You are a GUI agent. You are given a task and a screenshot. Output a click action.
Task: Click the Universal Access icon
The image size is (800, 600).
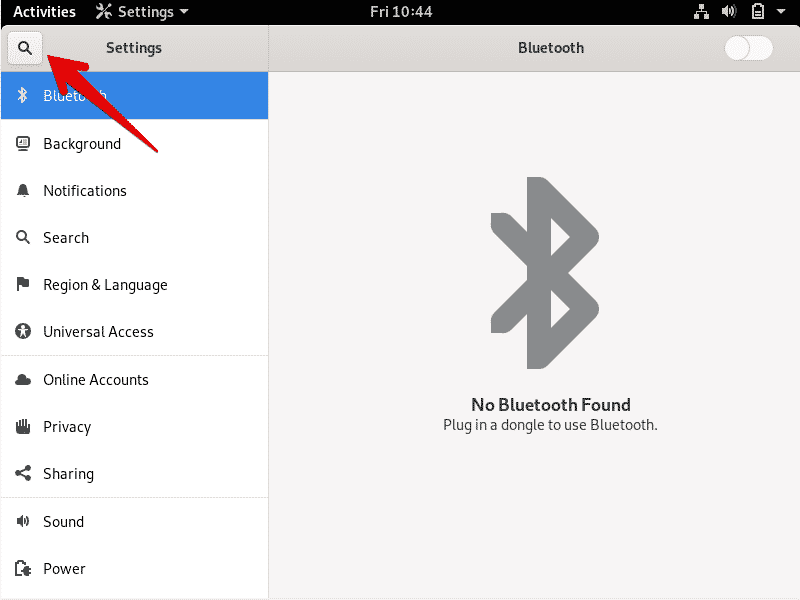[x=23, y=331]
